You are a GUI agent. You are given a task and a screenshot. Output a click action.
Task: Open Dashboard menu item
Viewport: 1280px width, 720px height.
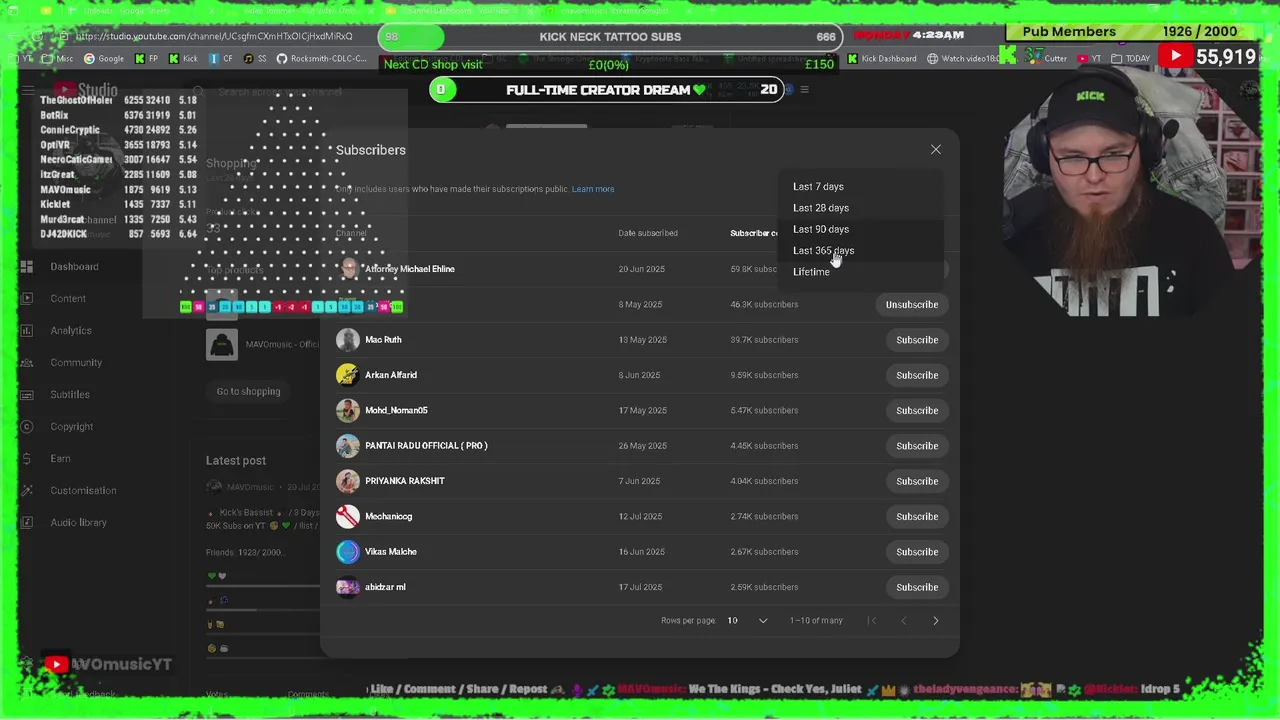75,267
